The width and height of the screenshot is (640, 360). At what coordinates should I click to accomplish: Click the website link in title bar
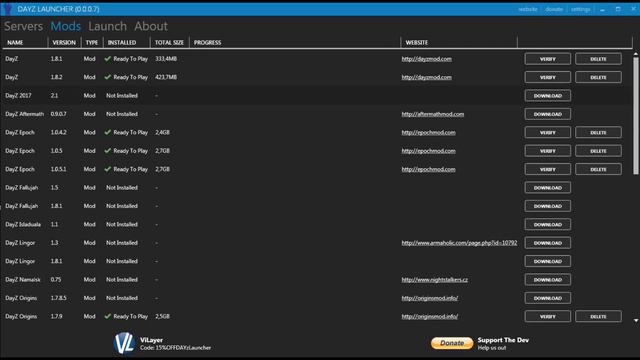[528, 9]
